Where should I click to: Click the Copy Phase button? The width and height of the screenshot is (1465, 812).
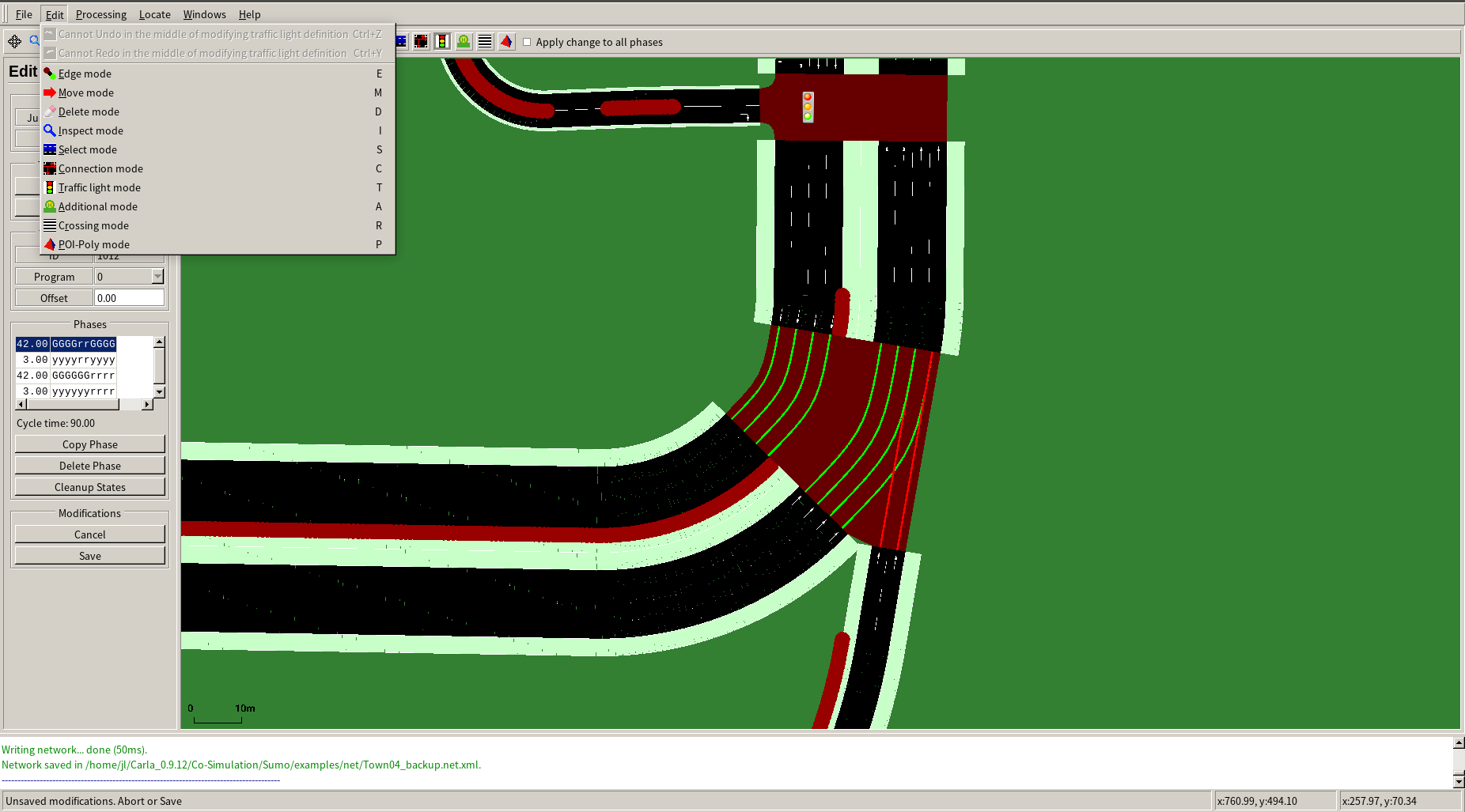point(90,444)
